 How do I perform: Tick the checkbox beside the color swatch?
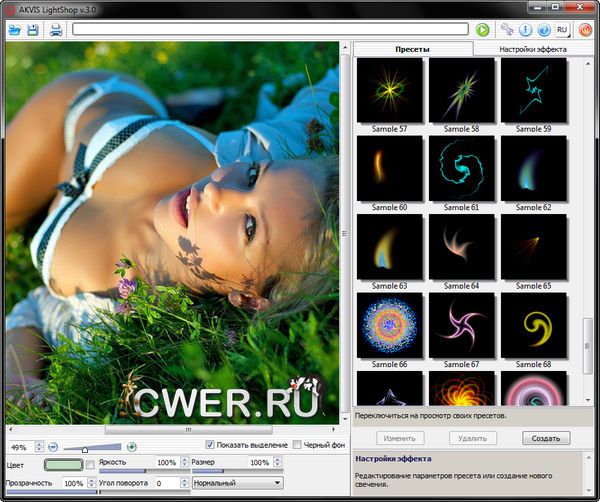[x=90, y=464]
